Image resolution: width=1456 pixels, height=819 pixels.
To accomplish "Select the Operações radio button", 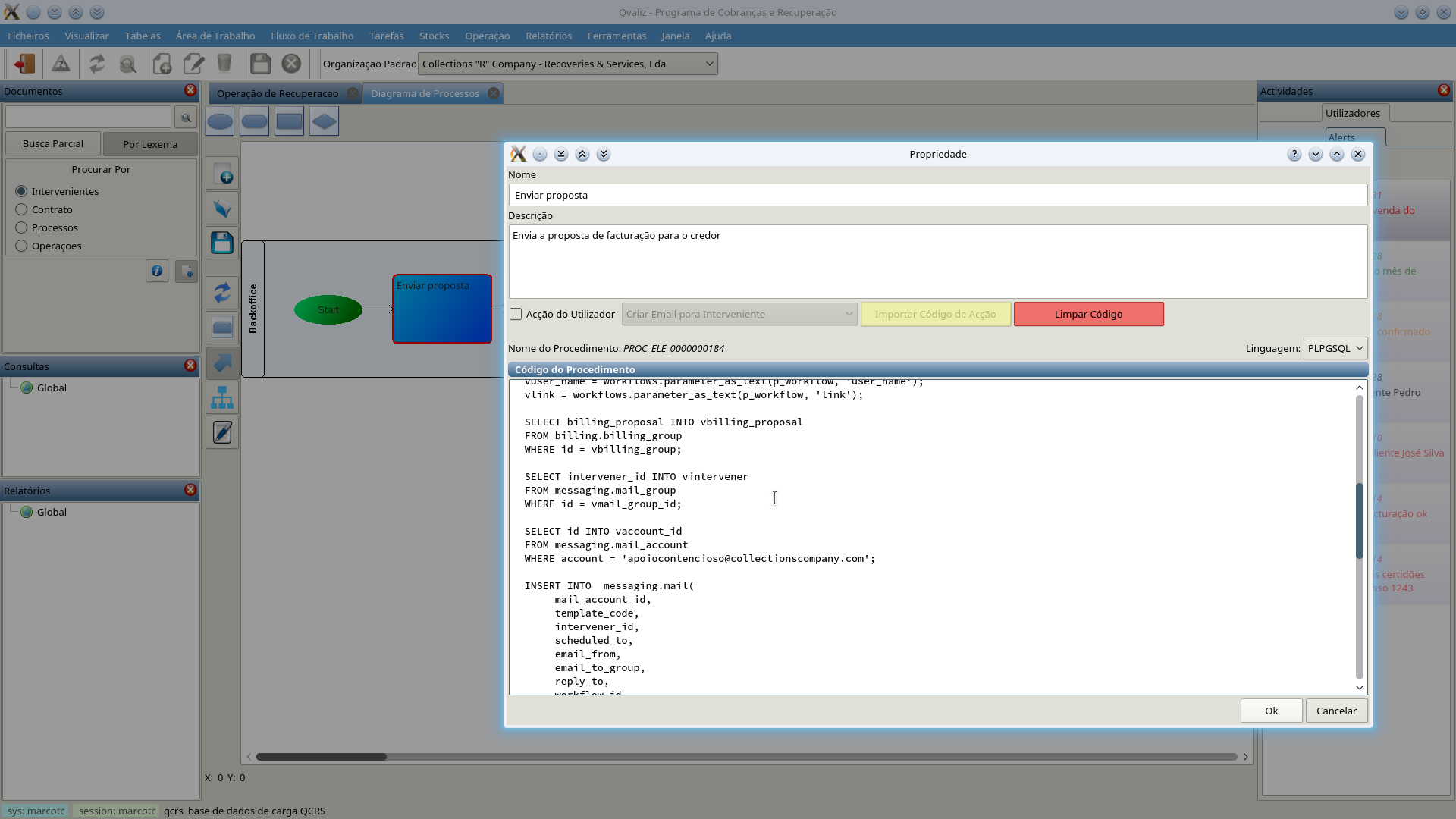I will [x=21, y=246].
